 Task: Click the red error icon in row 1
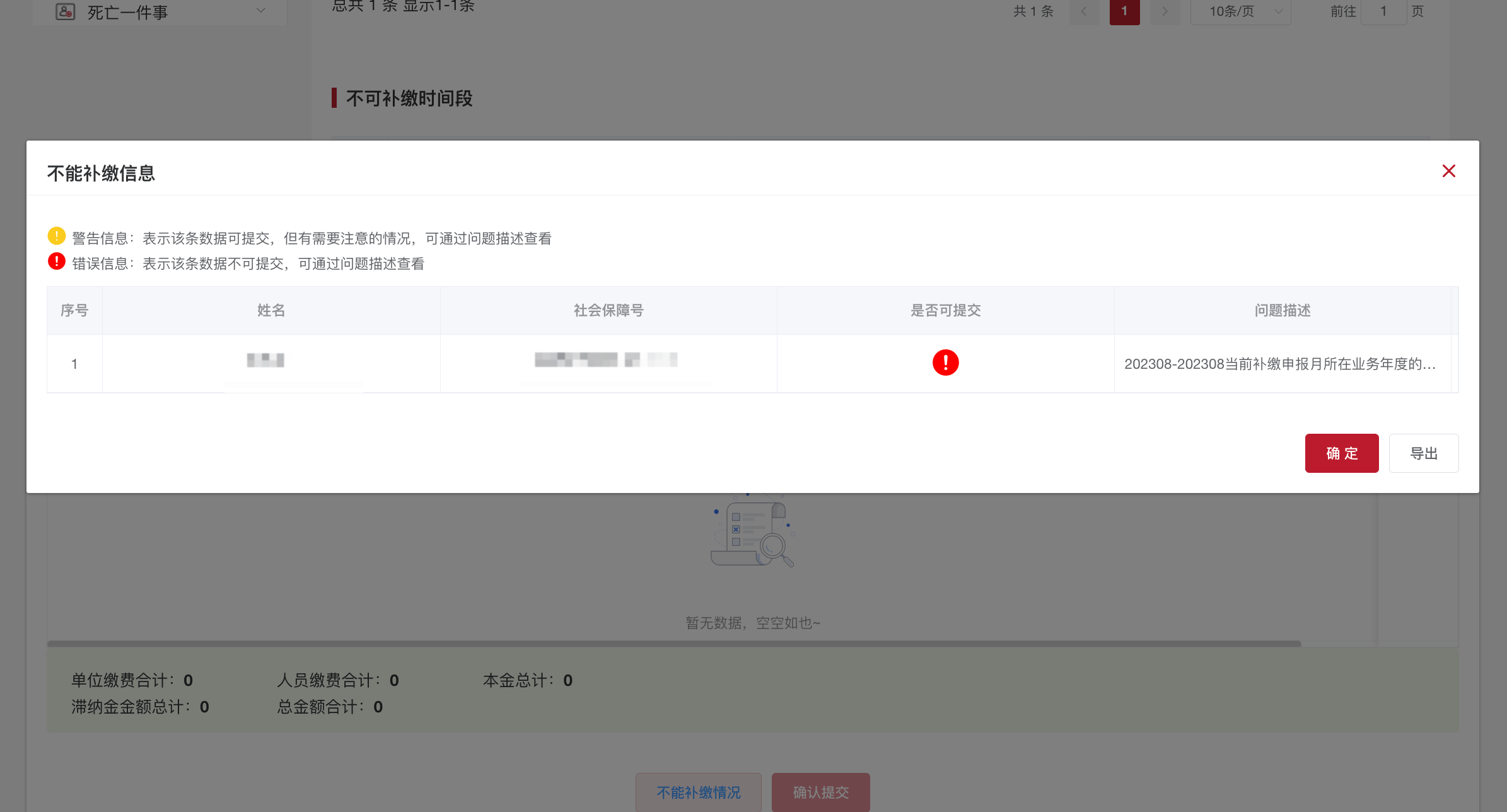click(x=945, y=362)
